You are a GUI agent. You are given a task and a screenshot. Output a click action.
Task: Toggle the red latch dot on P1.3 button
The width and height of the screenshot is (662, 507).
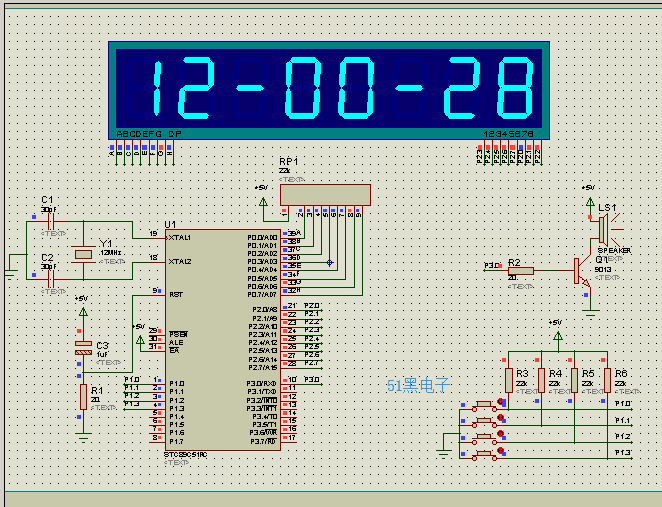[500, 450]
